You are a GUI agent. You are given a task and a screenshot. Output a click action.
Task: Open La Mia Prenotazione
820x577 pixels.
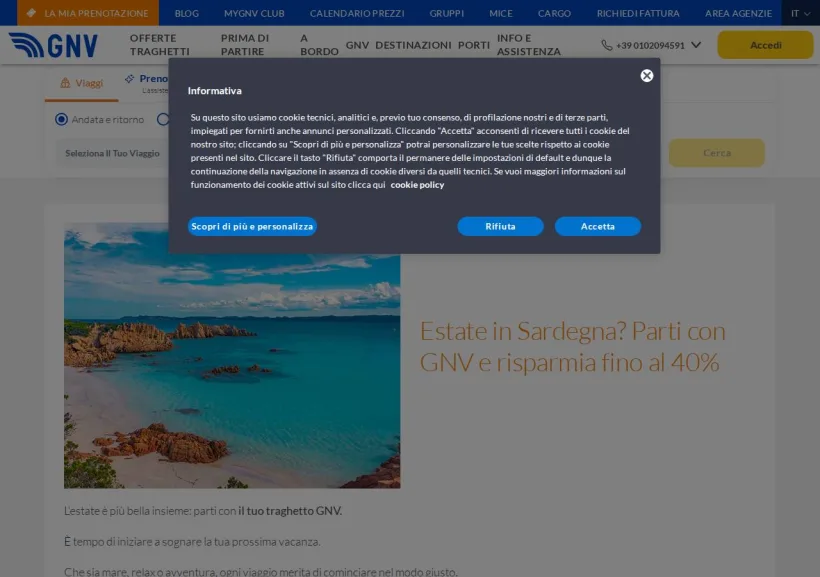coord(88,13)
